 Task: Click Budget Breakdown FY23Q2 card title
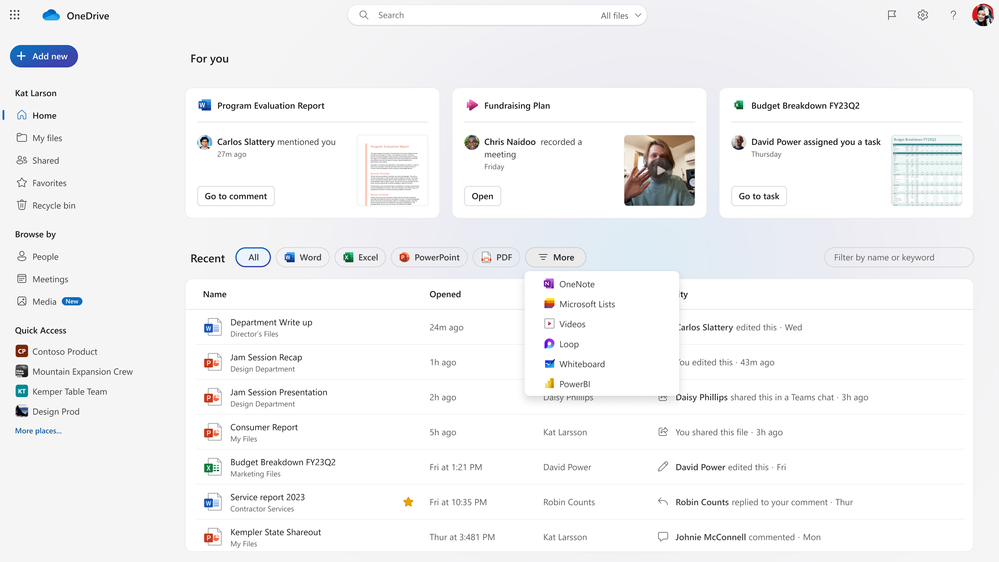805,106
